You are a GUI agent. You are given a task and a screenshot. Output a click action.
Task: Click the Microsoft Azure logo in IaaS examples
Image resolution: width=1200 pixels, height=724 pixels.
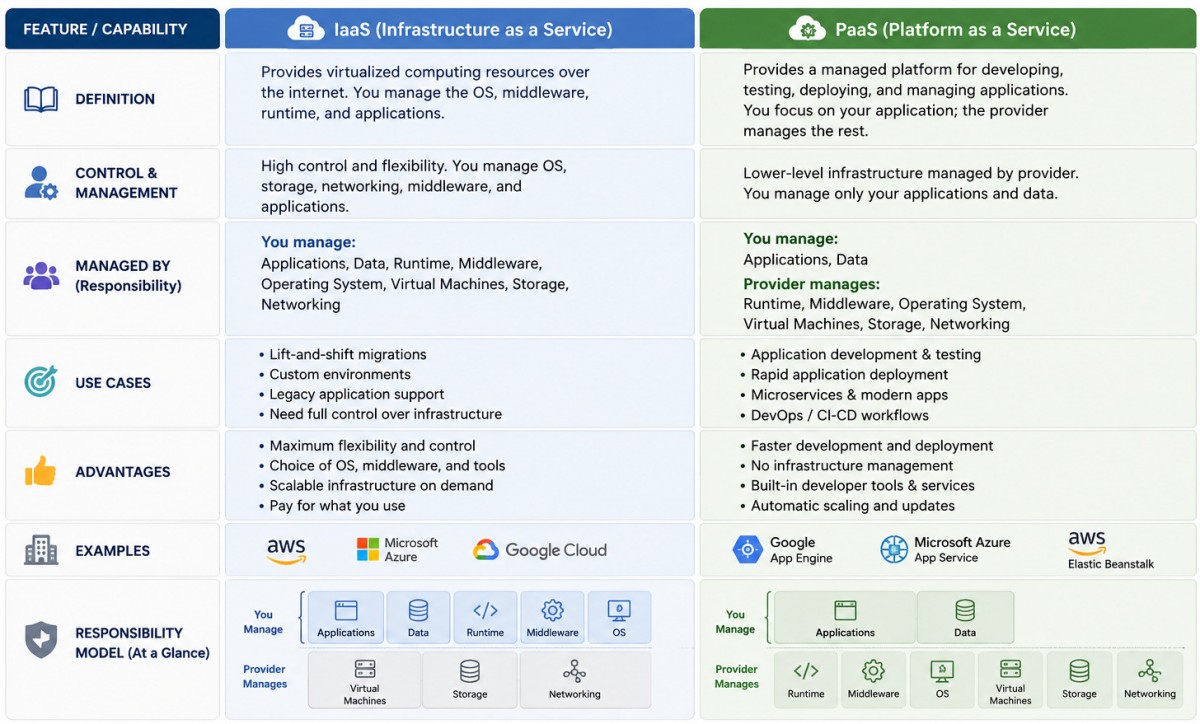pos(397,550)
